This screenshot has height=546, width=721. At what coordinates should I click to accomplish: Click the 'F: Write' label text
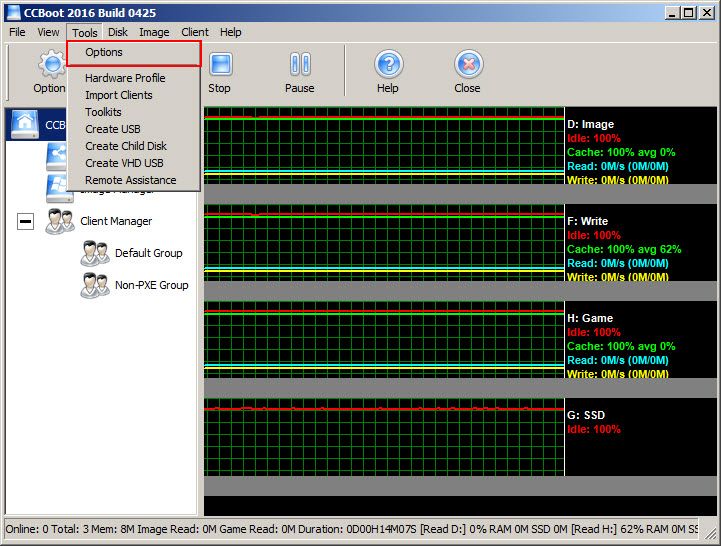pos(587,221)
